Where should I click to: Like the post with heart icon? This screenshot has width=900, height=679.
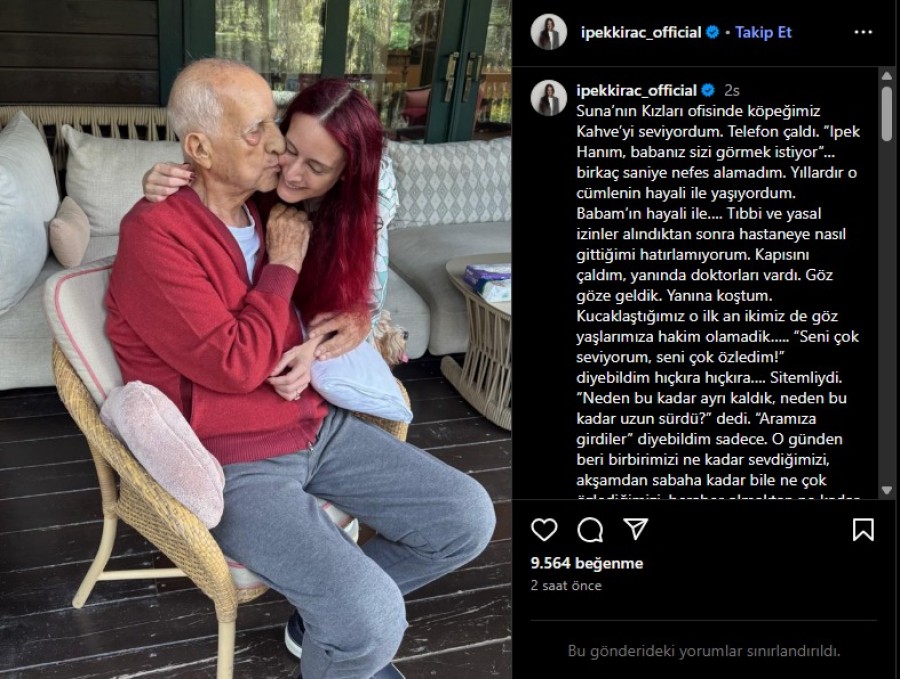tap(544, 529)
